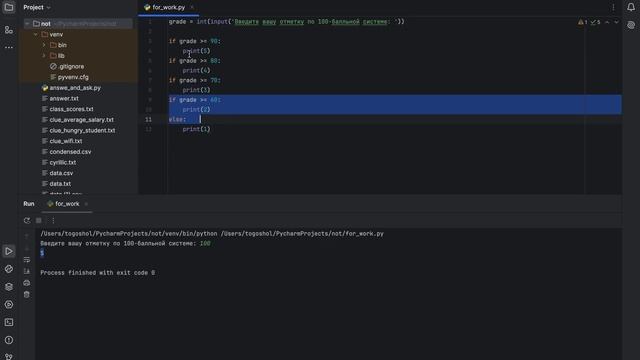
Task: Open the notifications bell icon
Action: click(x=631, y=7)
